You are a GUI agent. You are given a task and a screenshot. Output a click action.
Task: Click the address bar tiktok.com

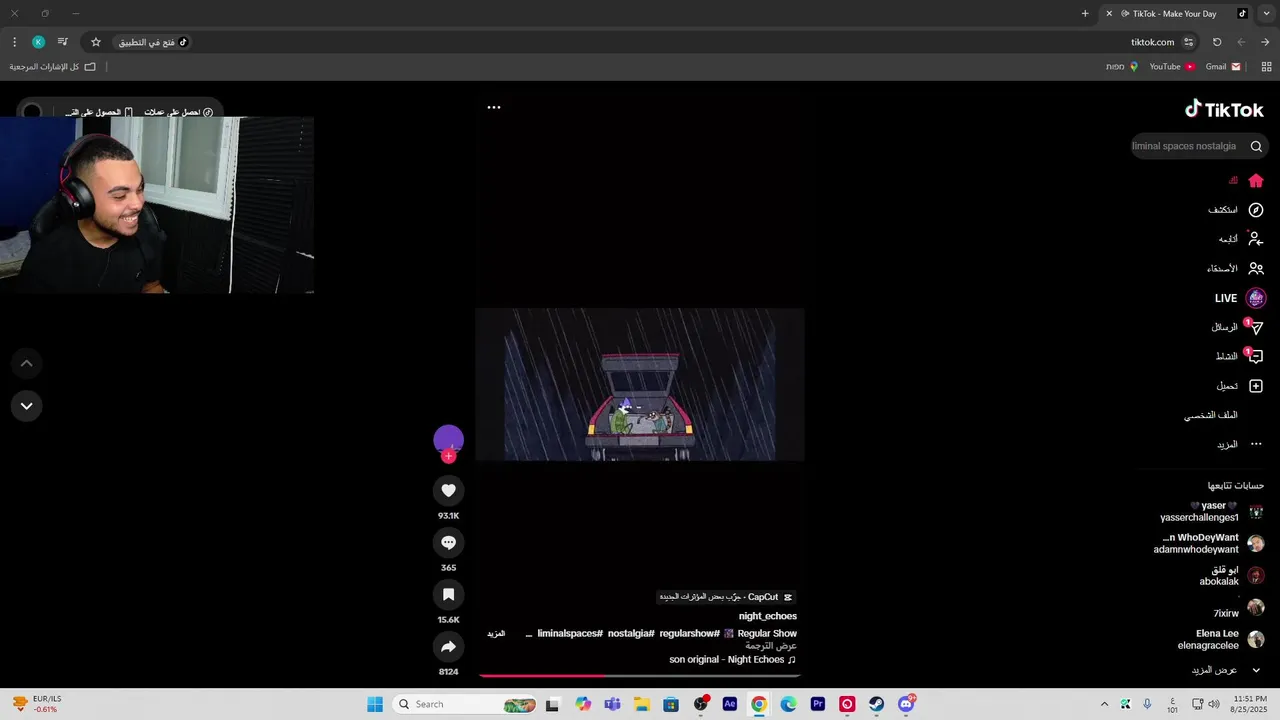[x=1152, y=42]
